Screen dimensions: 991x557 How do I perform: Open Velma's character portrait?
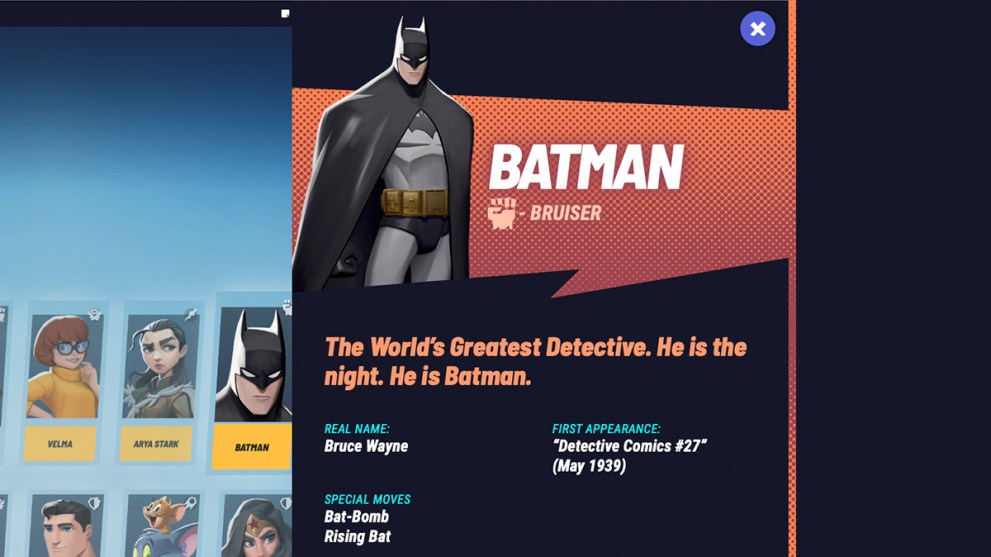(63, 366)
